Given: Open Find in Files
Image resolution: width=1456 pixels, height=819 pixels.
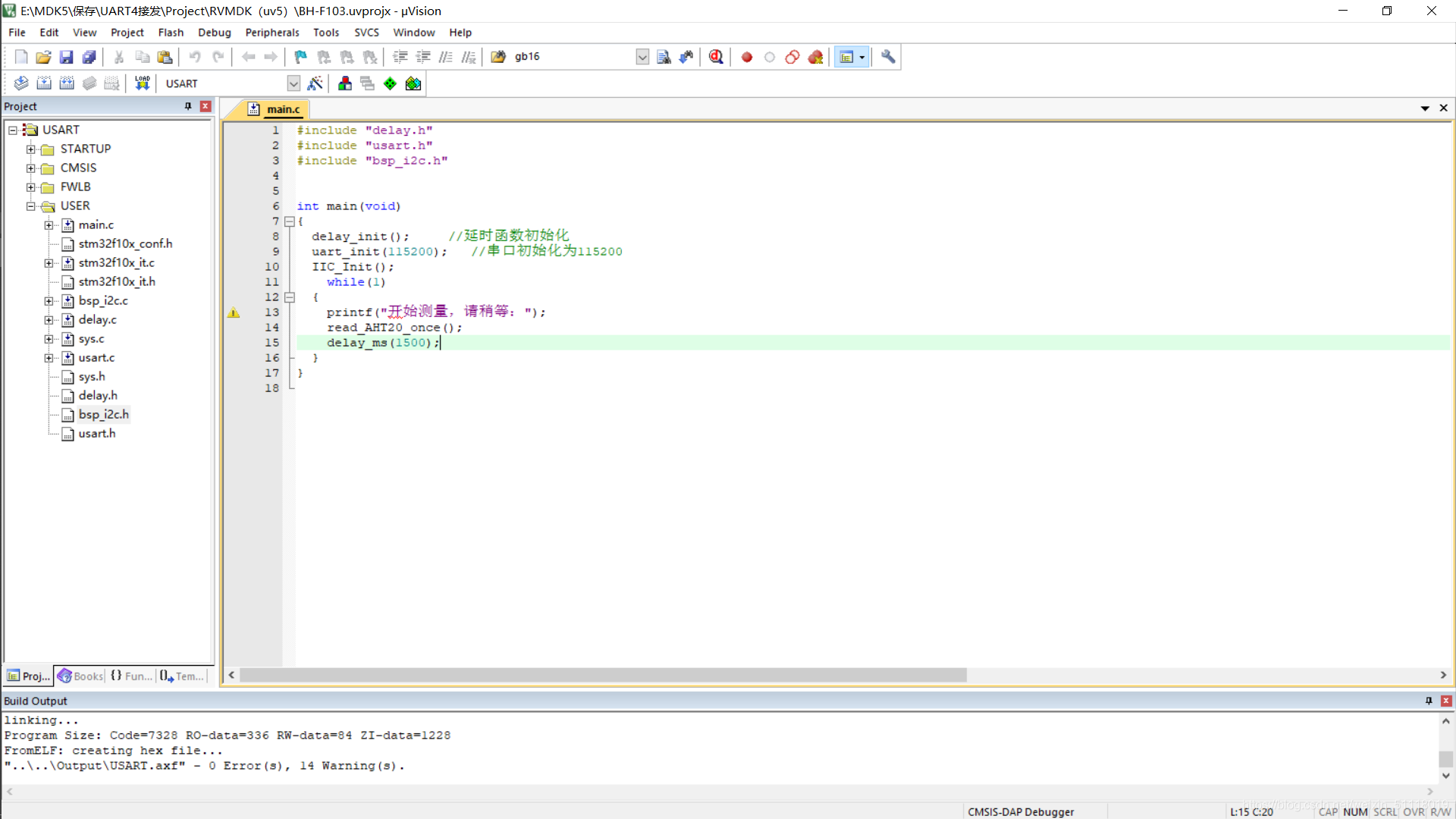Looking at the screenshot, I should point(498,57).
